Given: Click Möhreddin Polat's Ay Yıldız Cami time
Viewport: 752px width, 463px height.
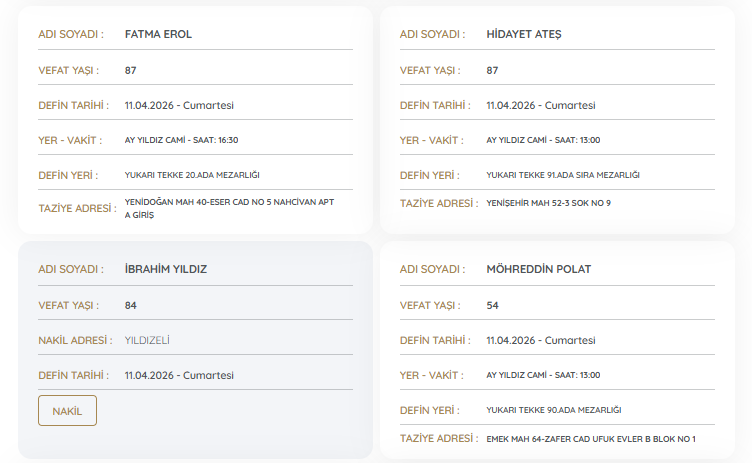Looking at the screenshot, I should coord(542,375).
